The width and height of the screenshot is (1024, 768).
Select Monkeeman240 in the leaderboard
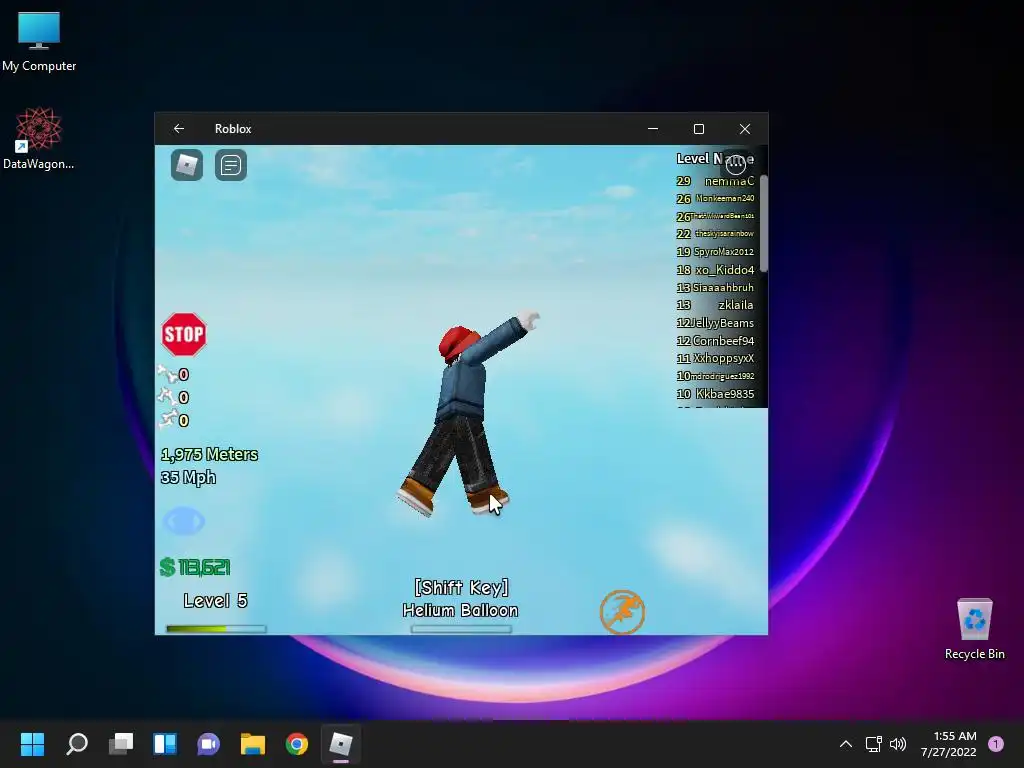(x=725, y=199)
